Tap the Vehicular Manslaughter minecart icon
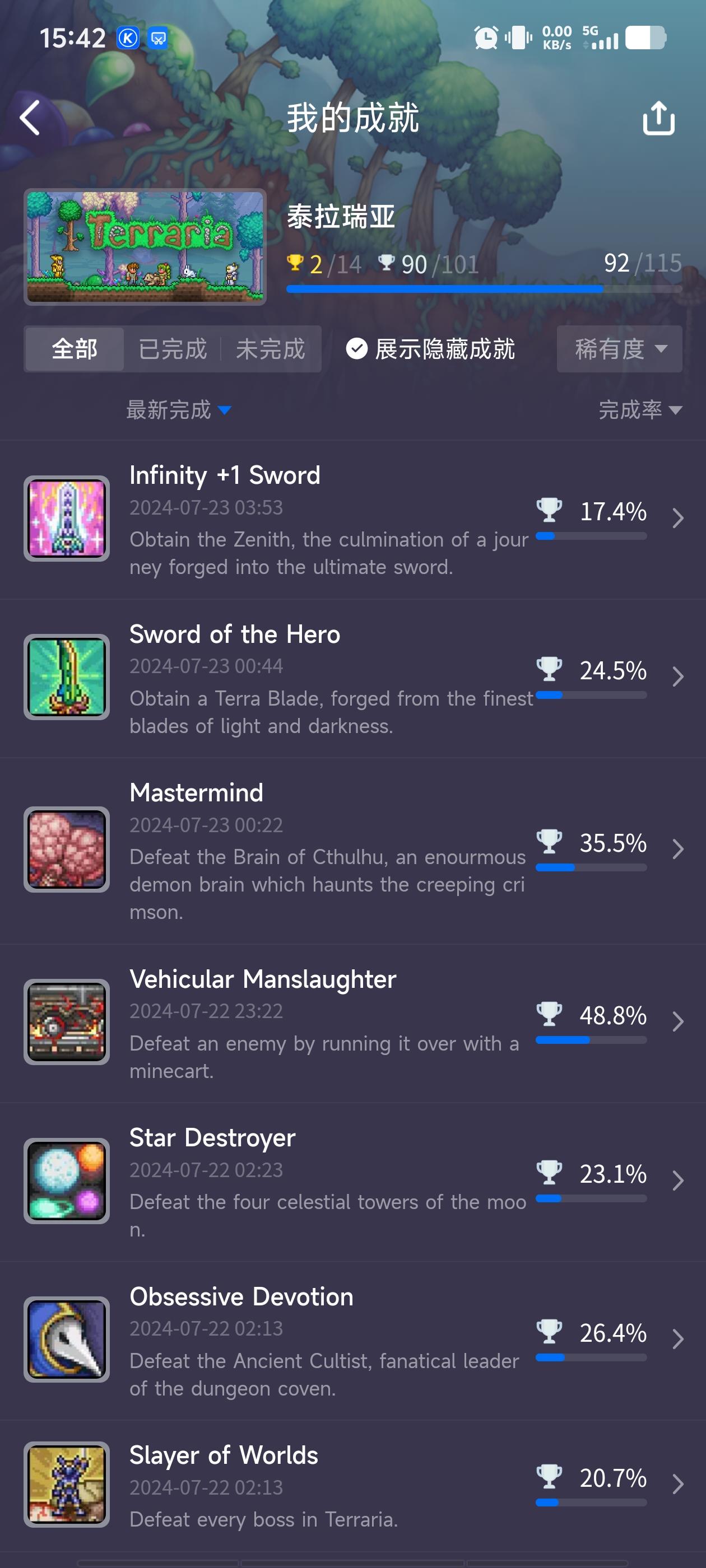706x1568 pixels. (66, 1021)
